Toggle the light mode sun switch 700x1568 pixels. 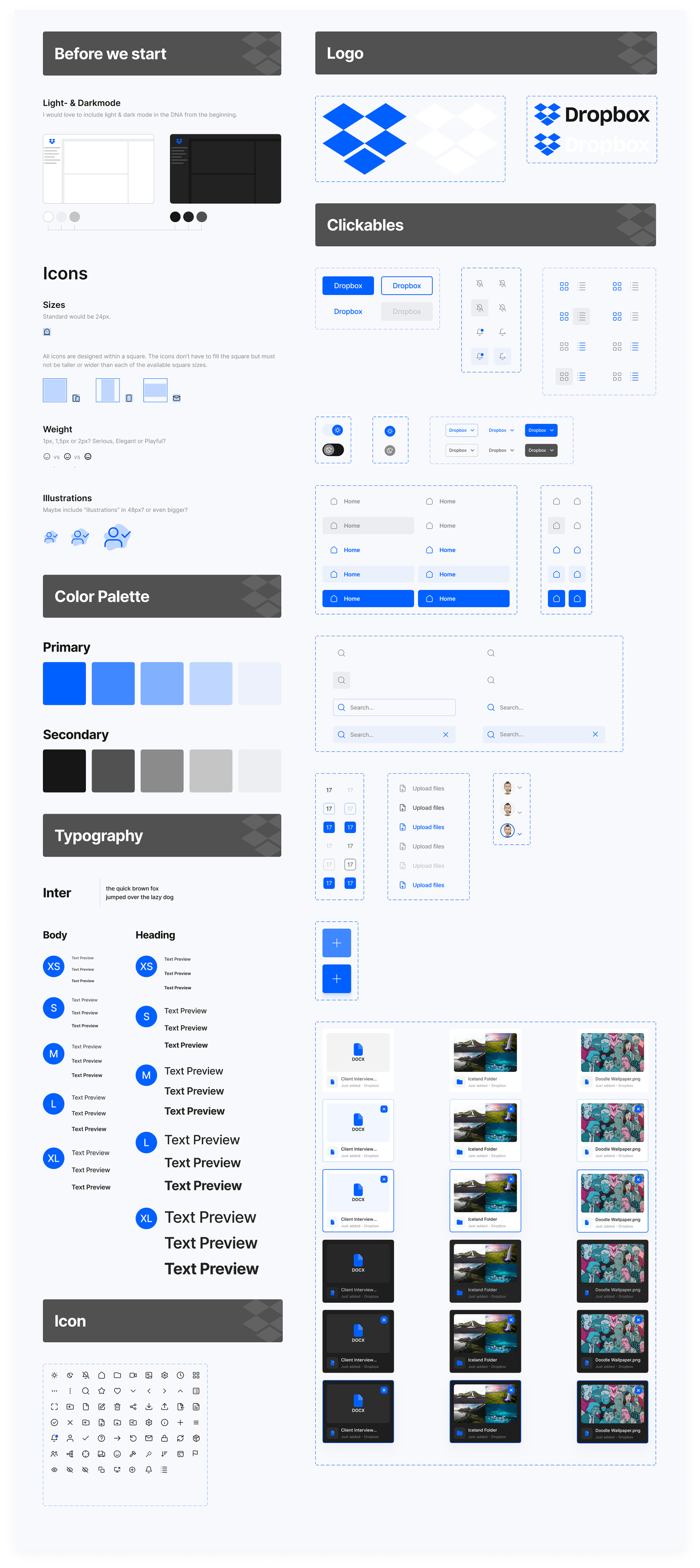point(334,430)
